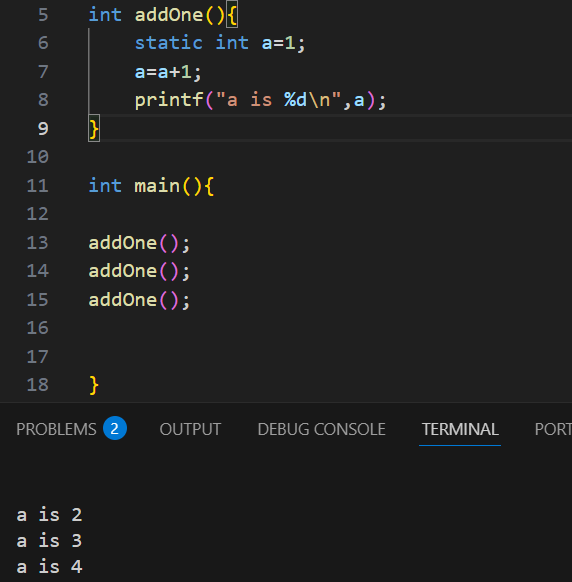Screen dimensions: 572x582
Task: Click line number 13 in the gutter
Action: (37, 243)
